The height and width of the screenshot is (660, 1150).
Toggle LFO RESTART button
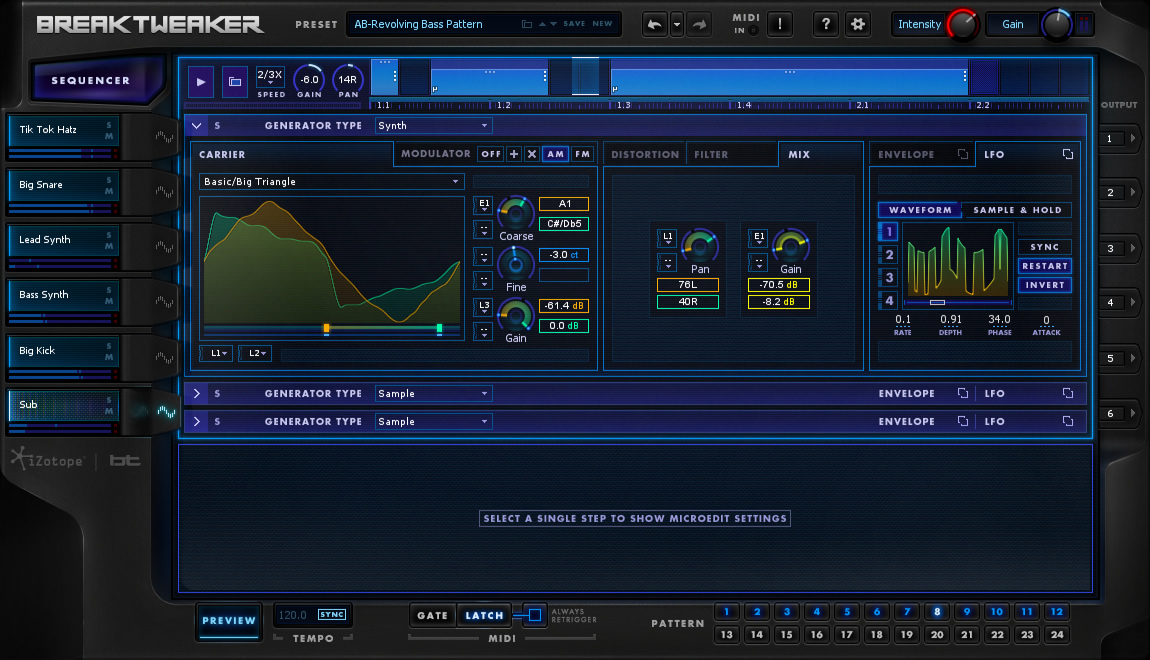(x=1044, y=266)
